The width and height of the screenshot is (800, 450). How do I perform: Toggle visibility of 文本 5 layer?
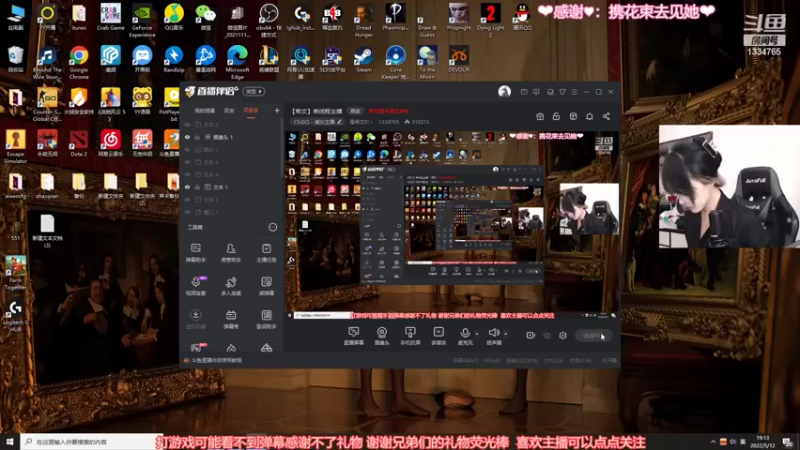(187, 124)
